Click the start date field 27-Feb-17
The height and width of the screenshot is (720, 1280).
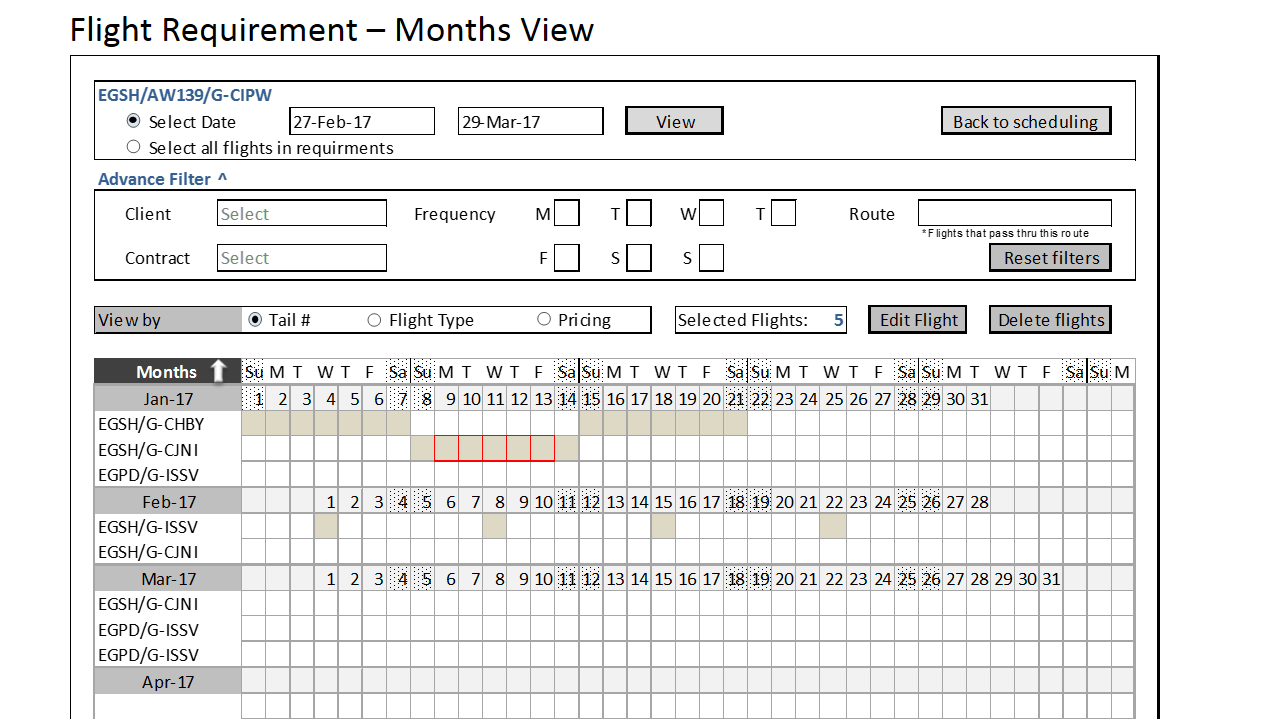362,121
